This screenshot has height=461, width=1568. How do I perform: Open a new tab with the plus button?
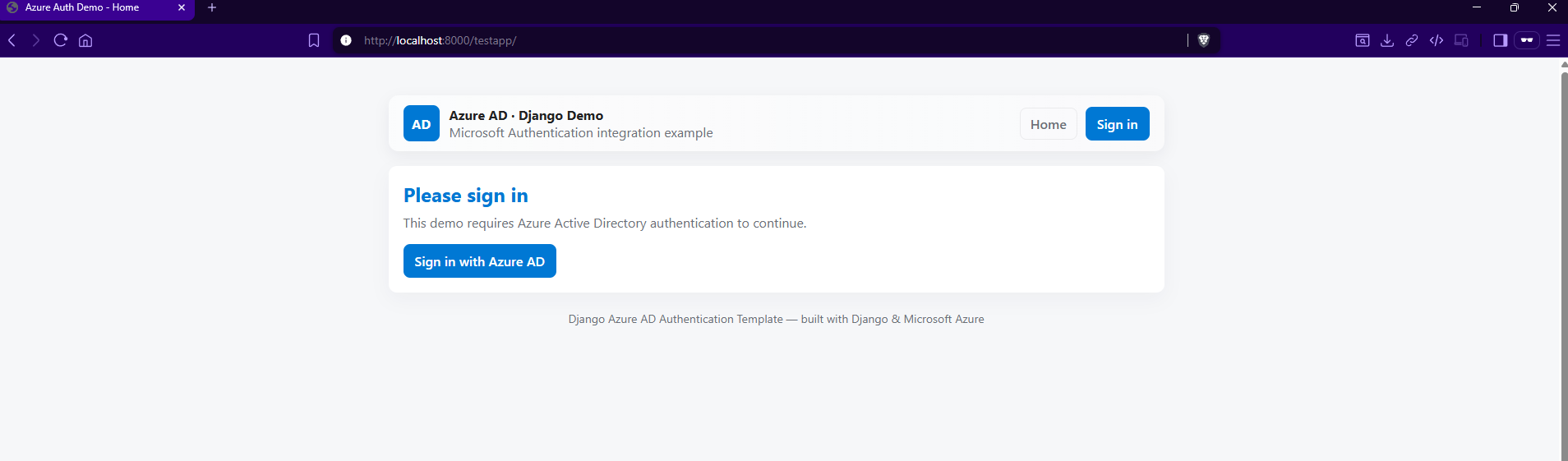[212, 7]
